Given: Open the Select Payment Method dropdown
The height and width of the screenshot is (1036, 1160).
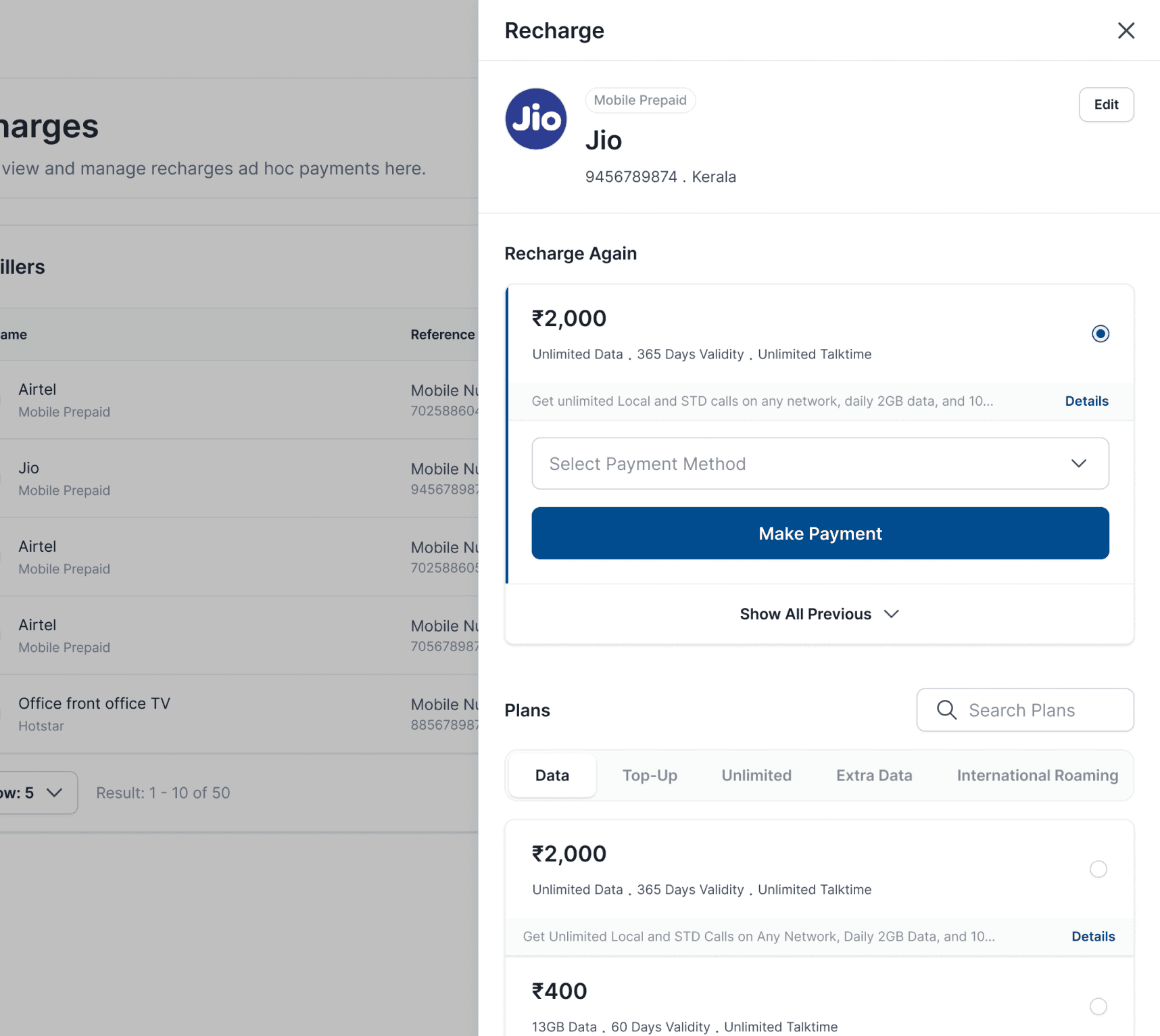Looking at the screenshot, I should click(820, 463).
